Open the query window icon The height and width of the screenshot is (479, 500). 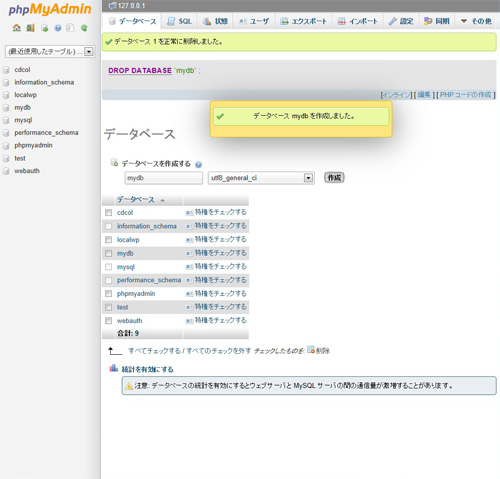(44, 28)
